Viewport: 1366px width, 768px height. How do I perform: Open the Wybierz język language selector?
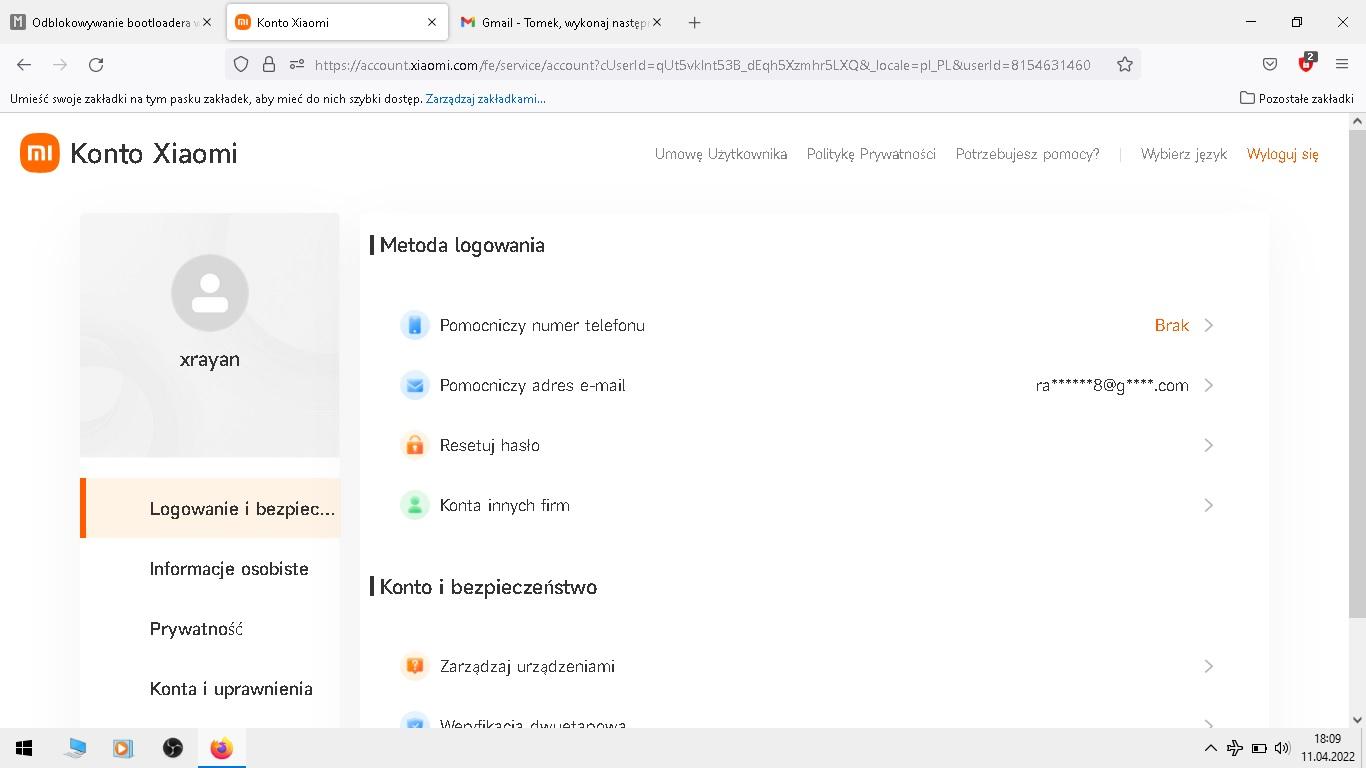[x=1183, y=154]
